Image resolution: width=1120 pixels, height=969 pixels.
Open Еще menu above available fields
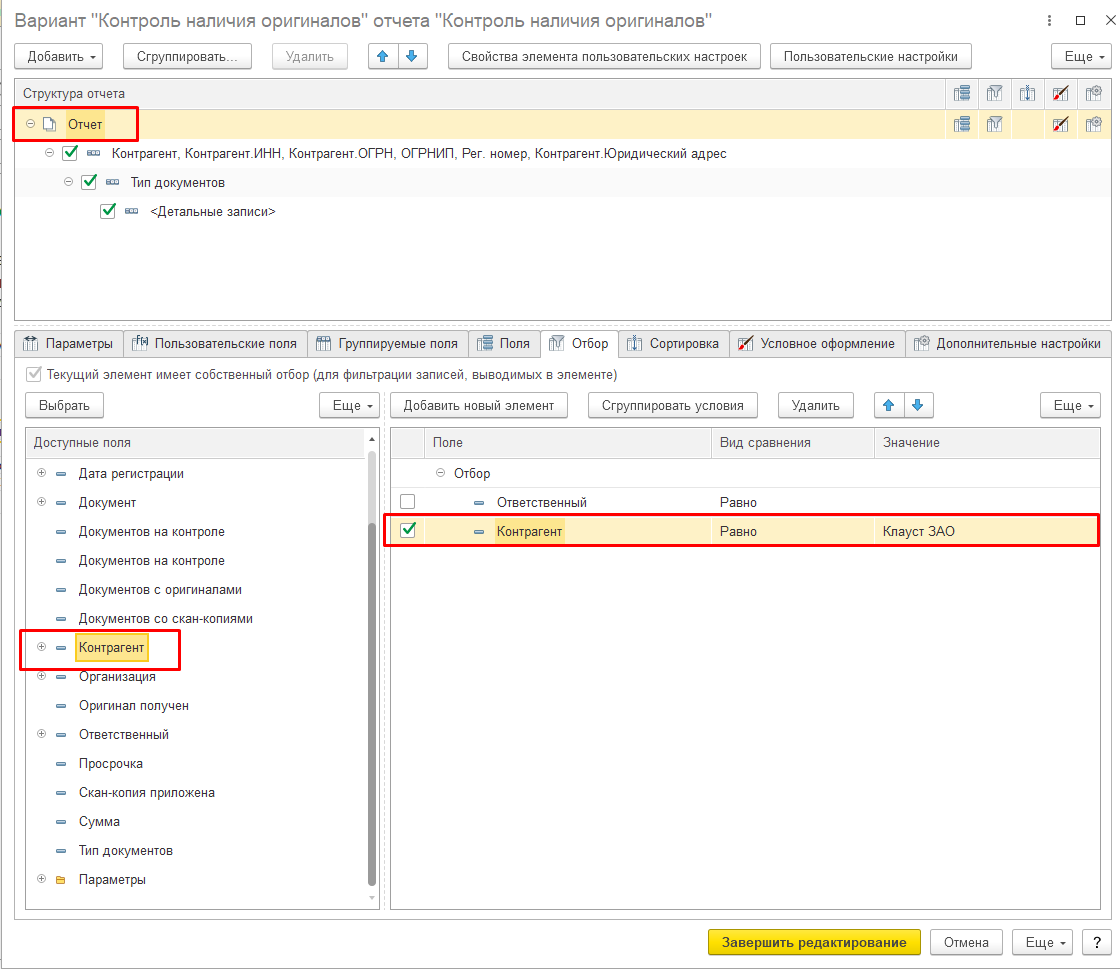coord(349,406)
